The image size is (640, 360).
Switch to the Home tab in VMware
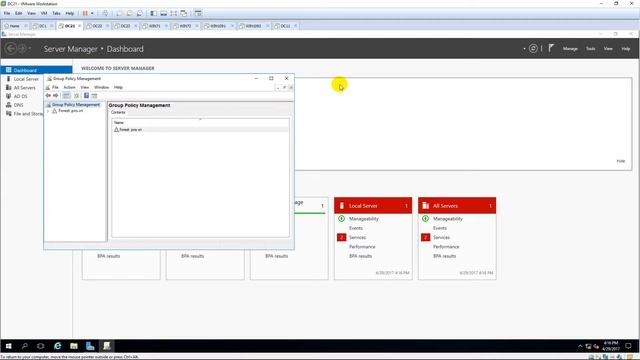(15, 26)
